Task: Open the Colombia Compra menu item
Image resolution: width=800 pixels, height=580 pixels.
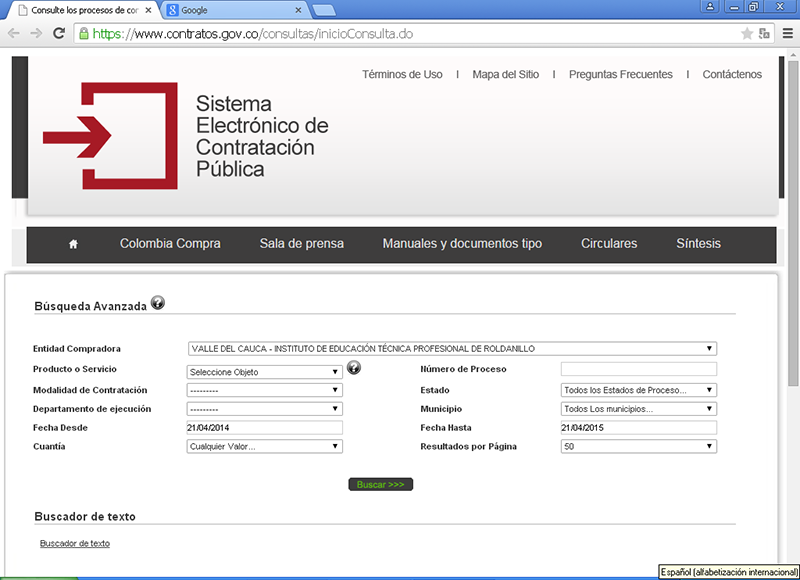Action: (170, 244)
